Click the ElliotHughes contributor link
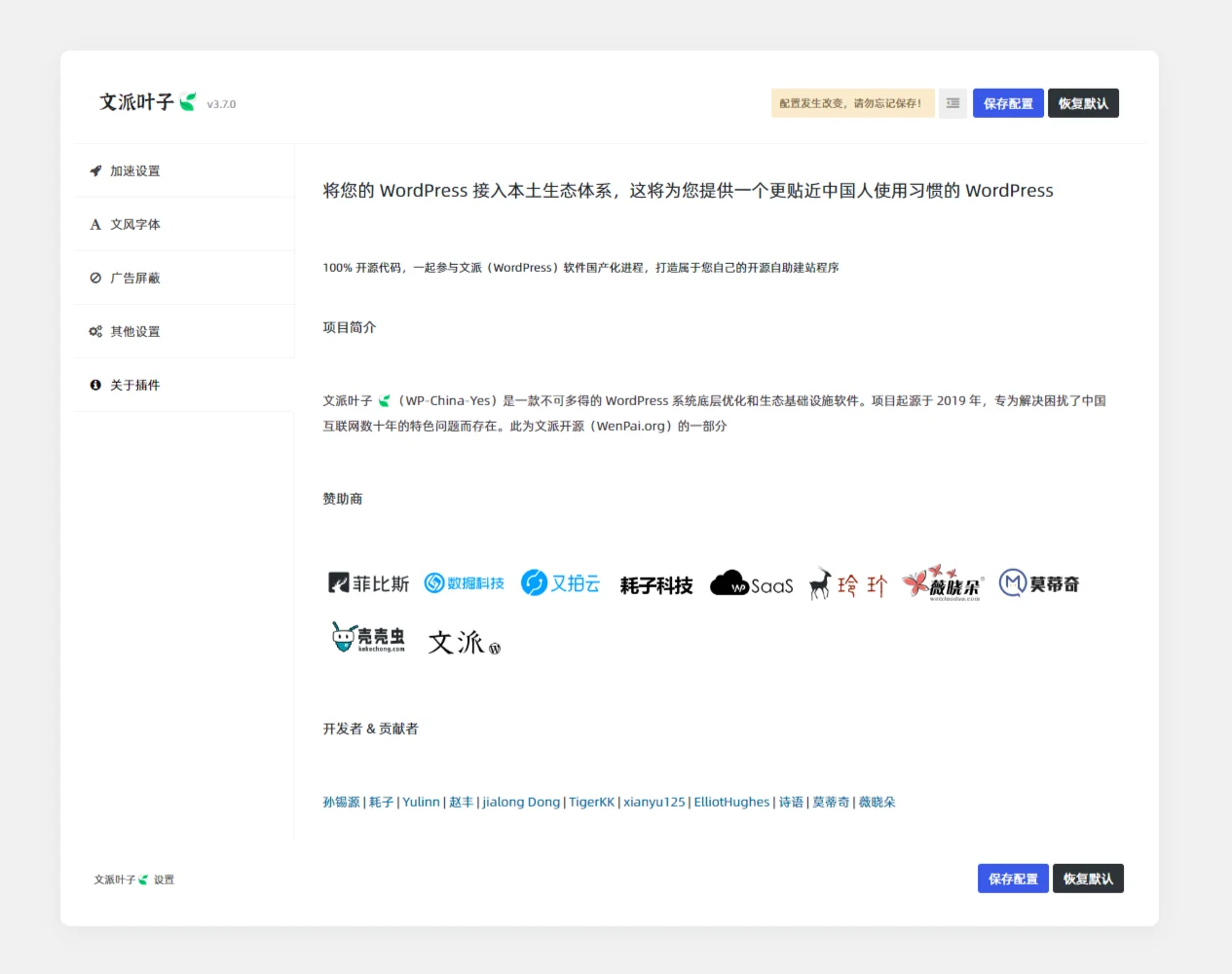Image resolution: width=1232 pixels, height=974 pixels. [731, 803]
